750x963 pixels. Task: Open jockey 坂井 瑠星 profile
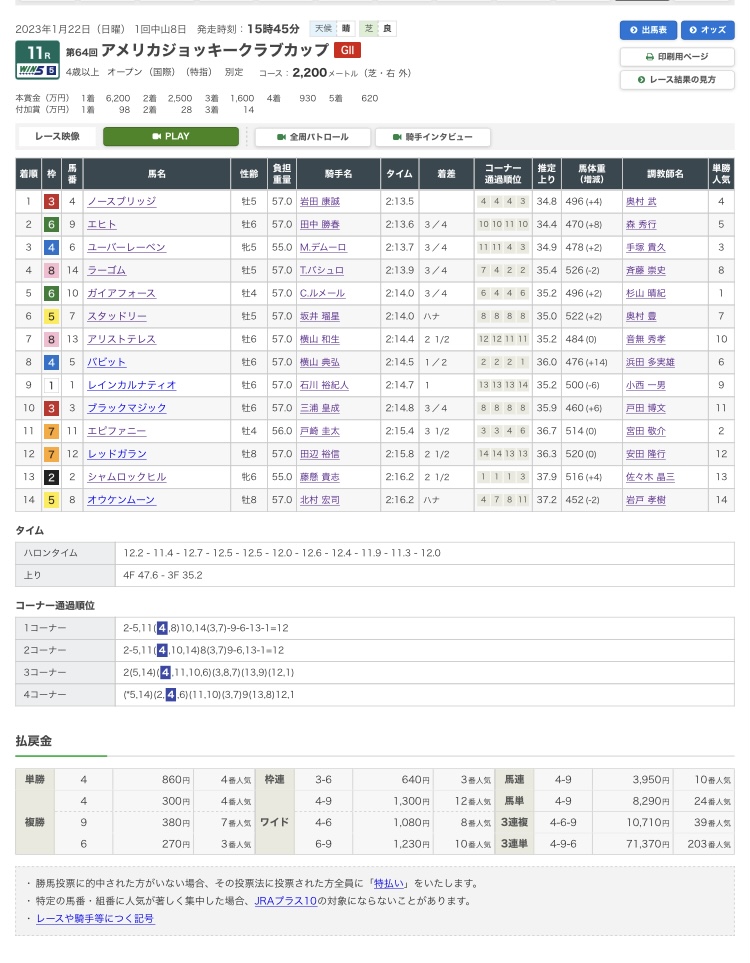point(319,316)
